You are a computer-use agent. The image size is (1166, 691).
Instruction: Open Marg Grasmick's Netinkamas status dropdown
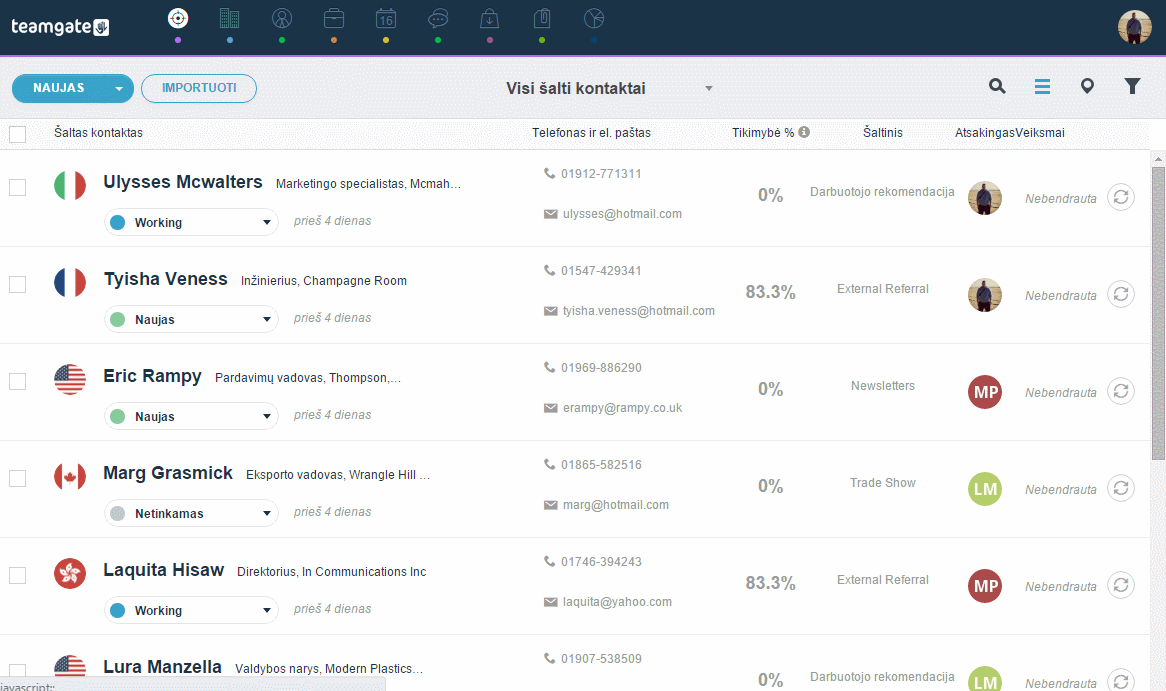point(191,513)
